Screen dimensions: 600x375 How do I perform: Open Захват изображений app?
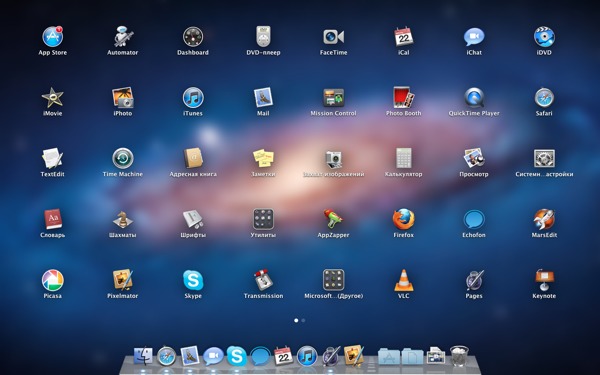coord(333,159)
